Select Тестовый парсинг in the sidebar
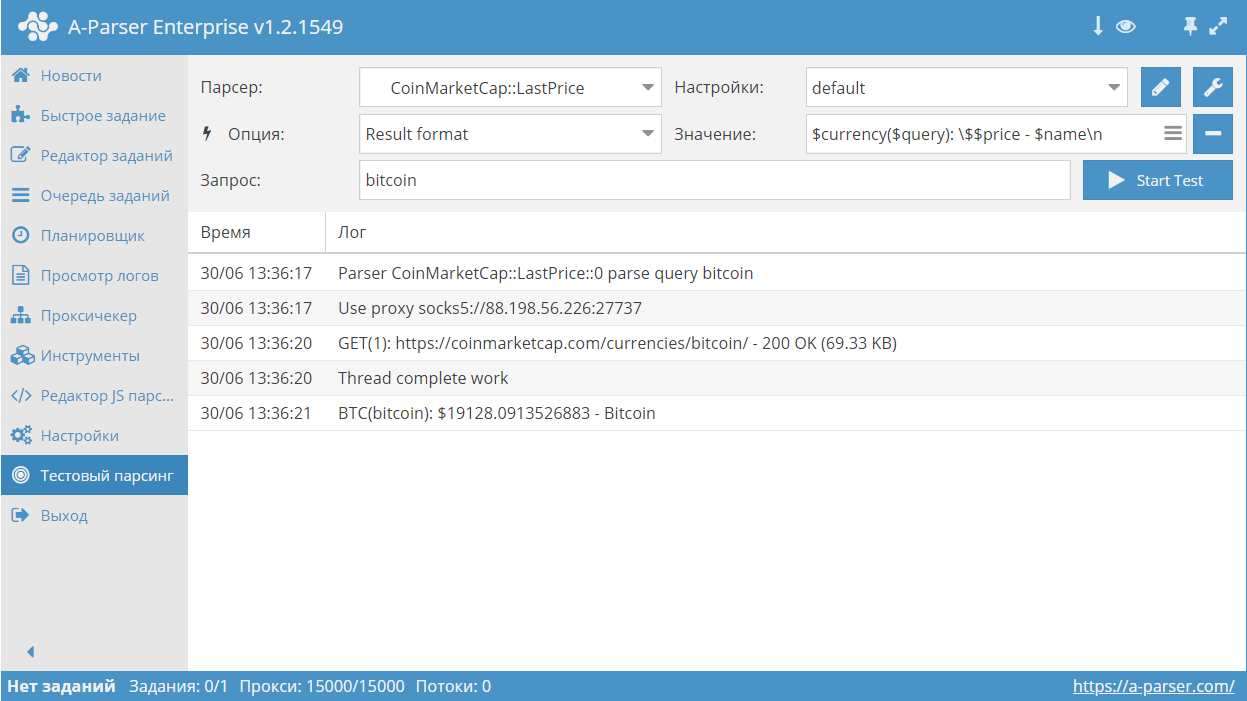Image resolution: width=1247 pixels, height=701 pixels. tap(94, 475)
